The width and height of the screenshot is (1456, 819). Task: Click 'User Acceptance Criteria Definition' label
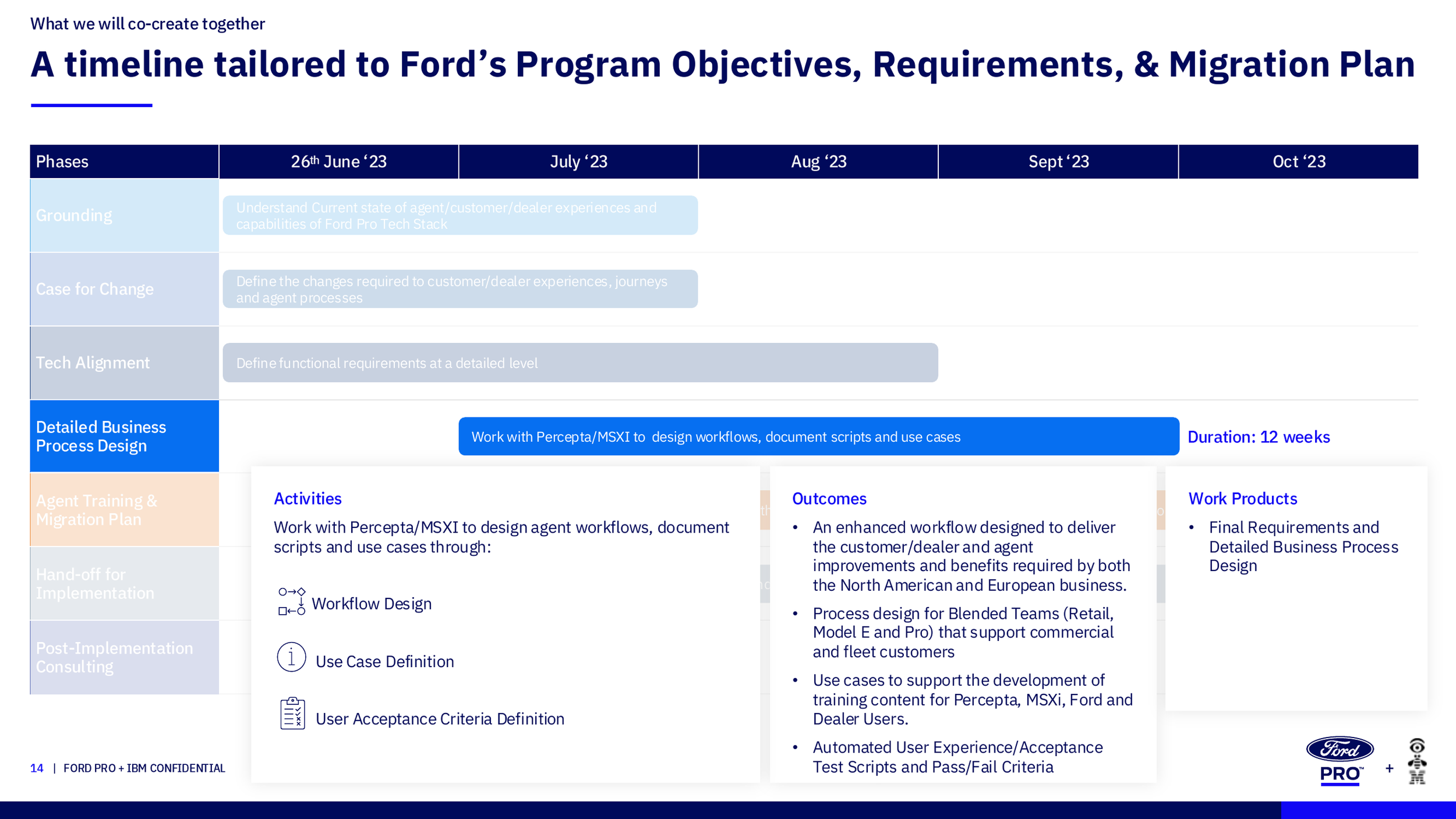[x=440, y=719]
